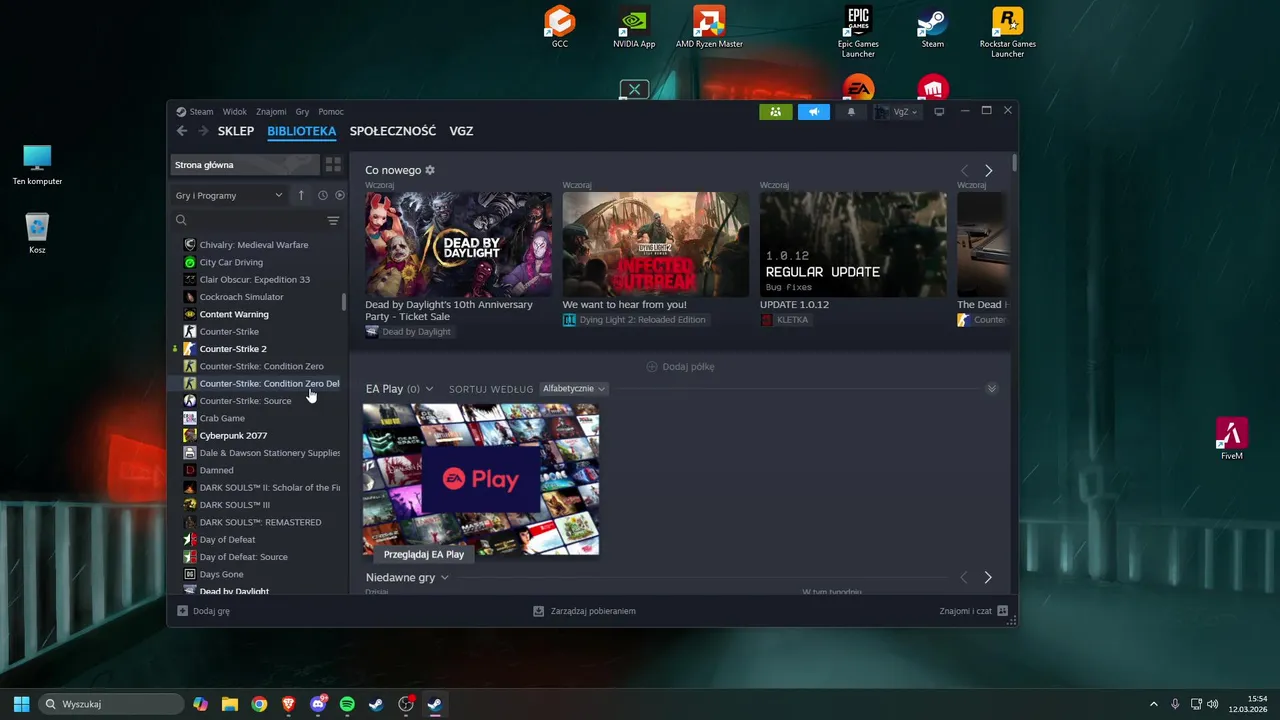Click the sort ascending arrow in library sidebar
This screenshot has height=720, width=1280.
tap(301, 195)
